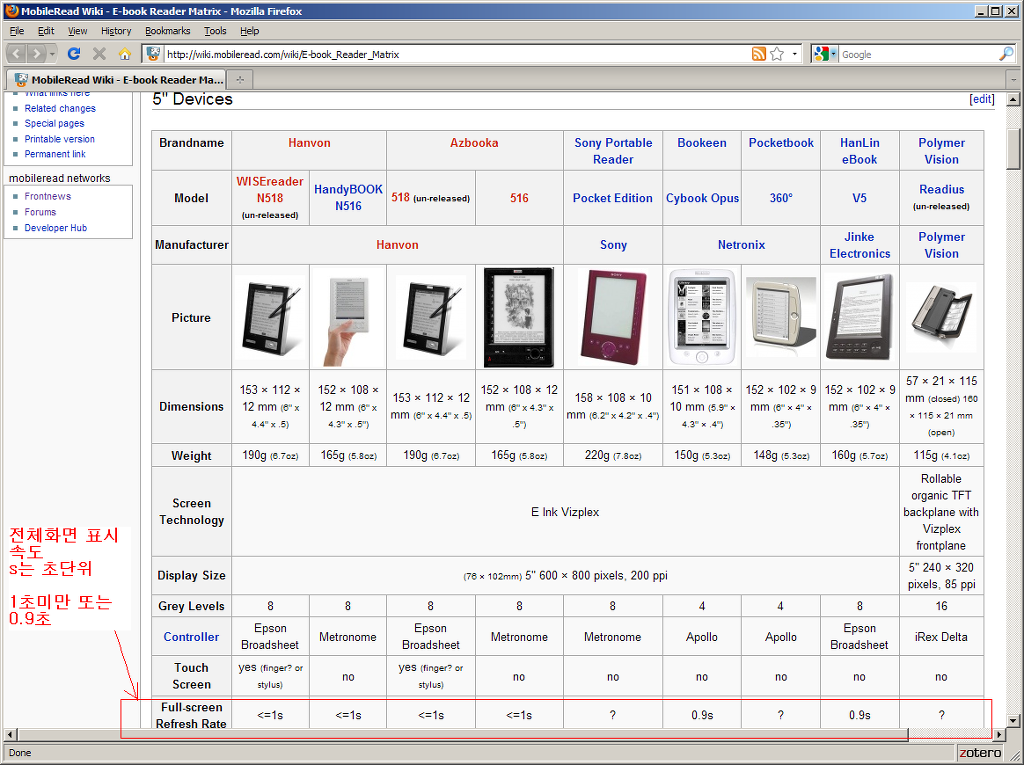
Task: Click the search magnifier icon
Action: [1006, 54]
